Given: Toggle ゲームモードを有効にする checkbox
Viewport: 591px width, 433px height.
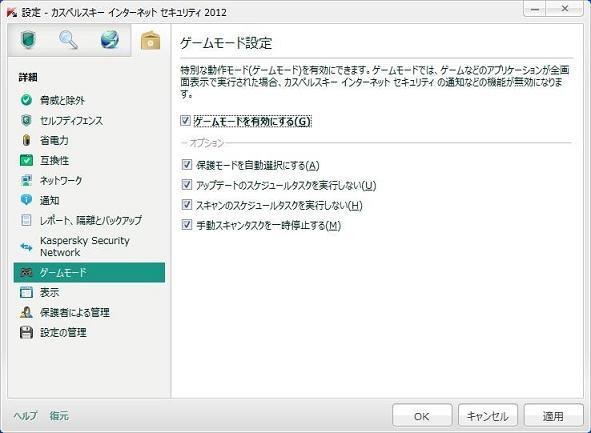Looking at the screenshot, I should 185,121.
